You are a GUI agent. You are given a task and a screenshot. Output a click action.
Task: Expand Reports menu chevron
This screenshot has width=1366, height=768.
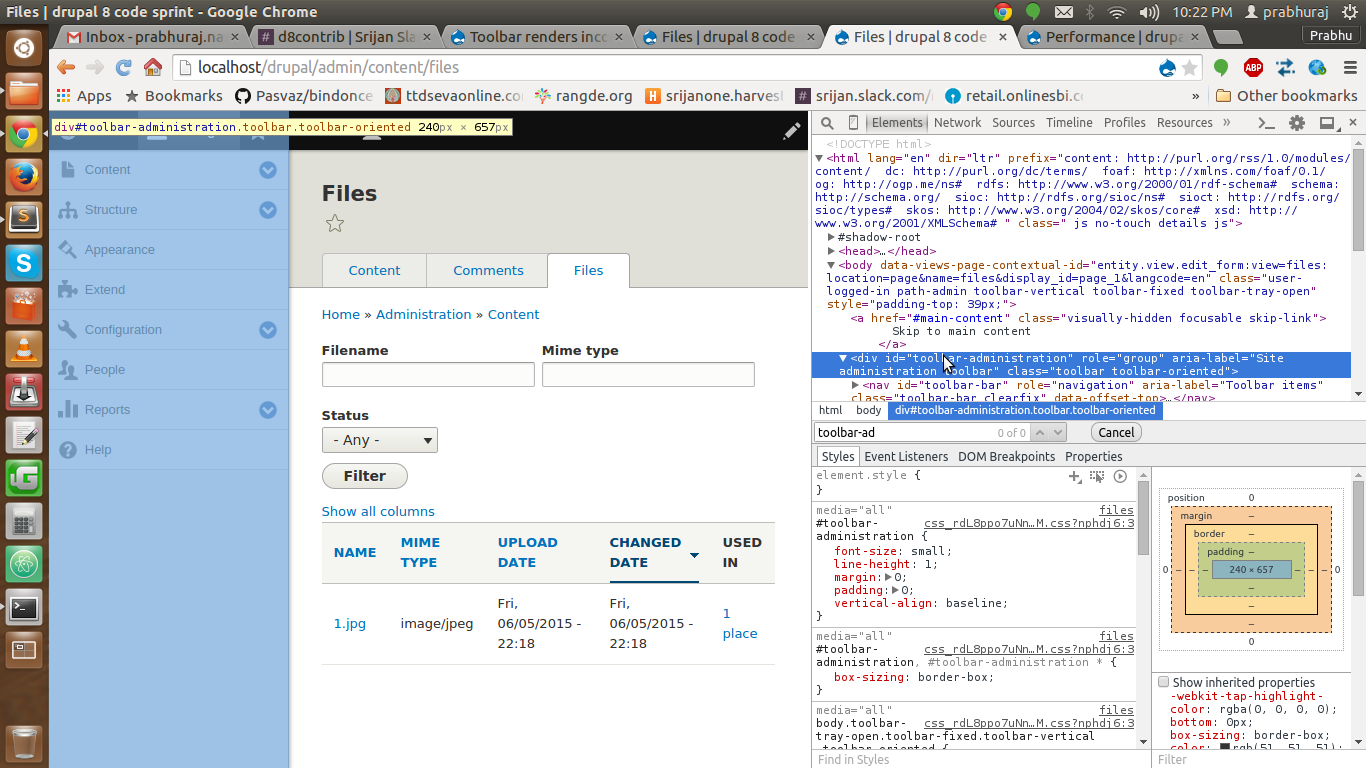coord(268,410)
